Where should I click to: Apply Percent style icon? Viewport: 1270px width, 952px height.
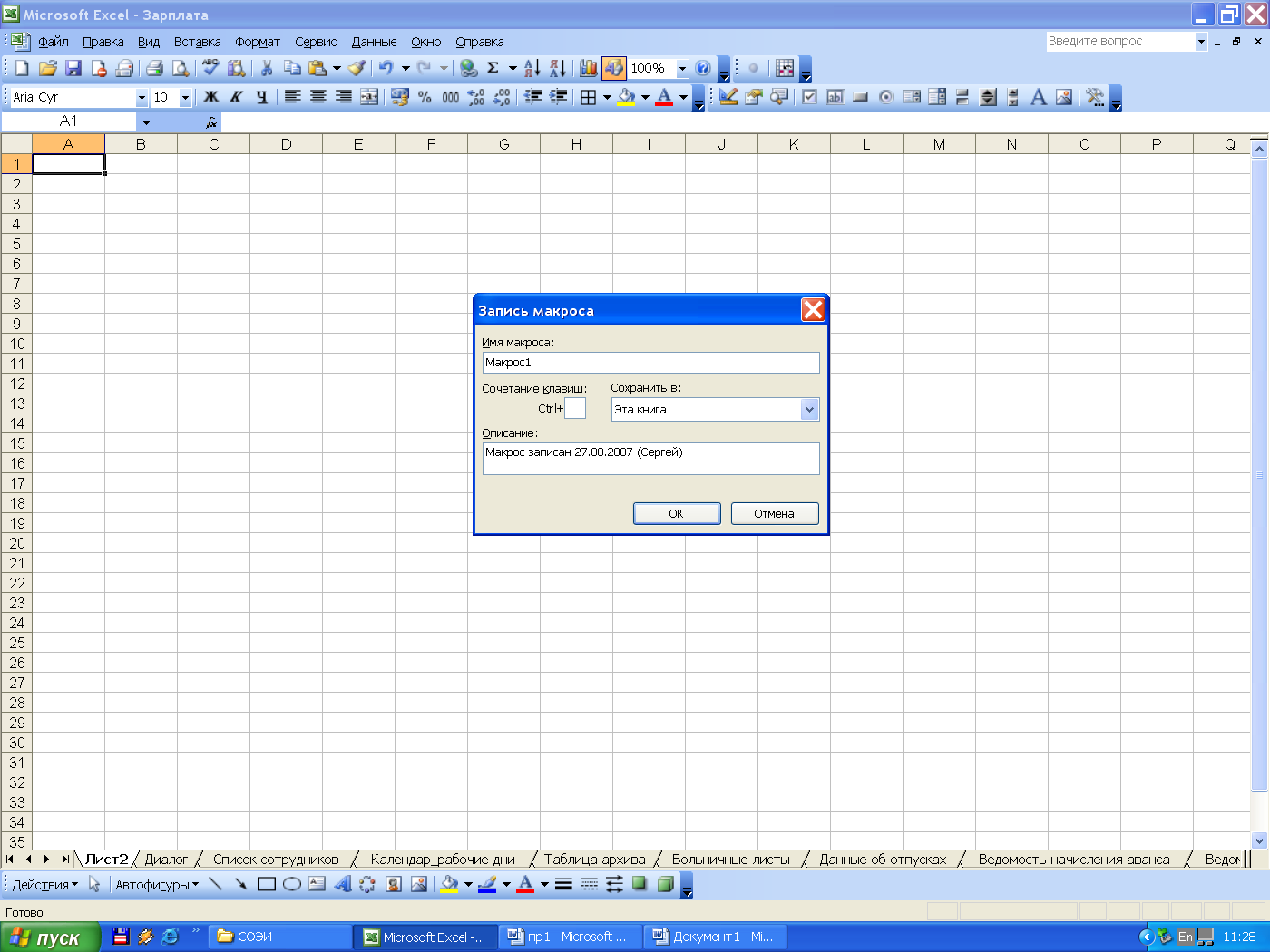coord(425,97)
